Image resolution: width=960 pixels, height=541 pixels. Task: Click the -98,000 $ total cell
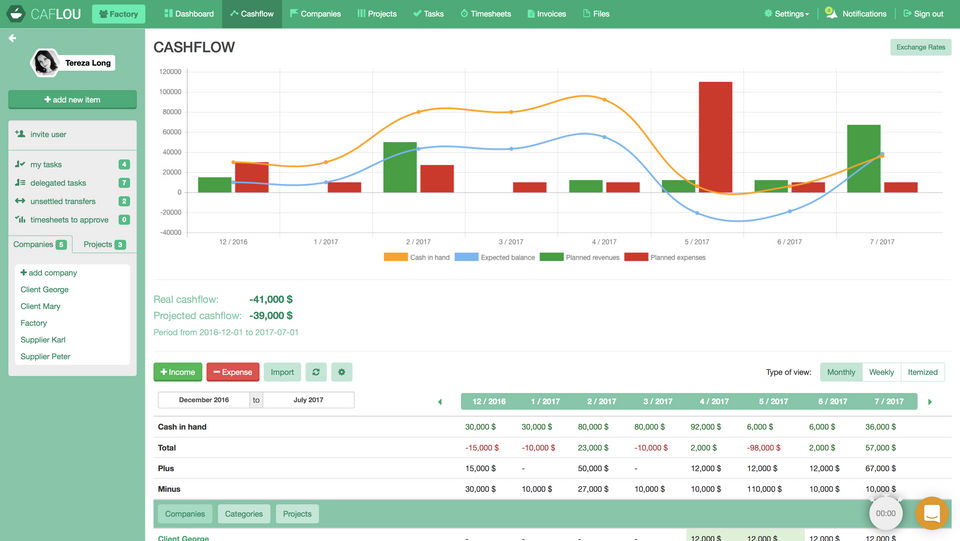(x=763, y=447)
